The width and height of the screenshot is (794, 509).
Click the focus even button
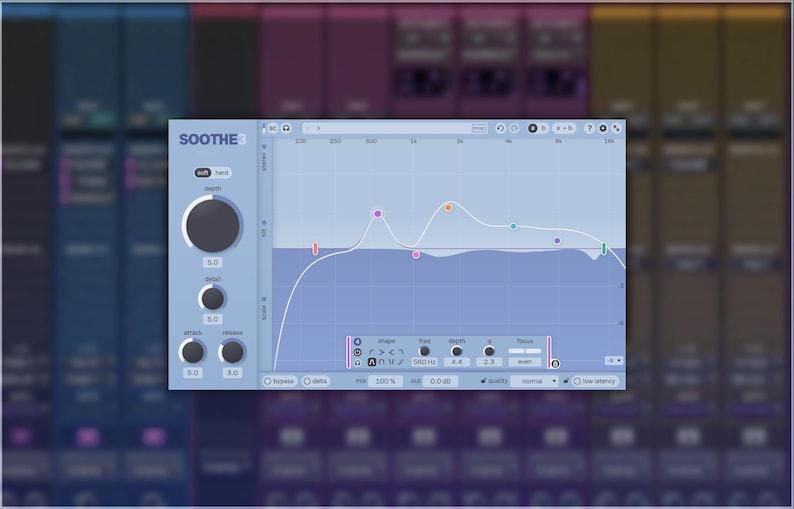[525, 362]
